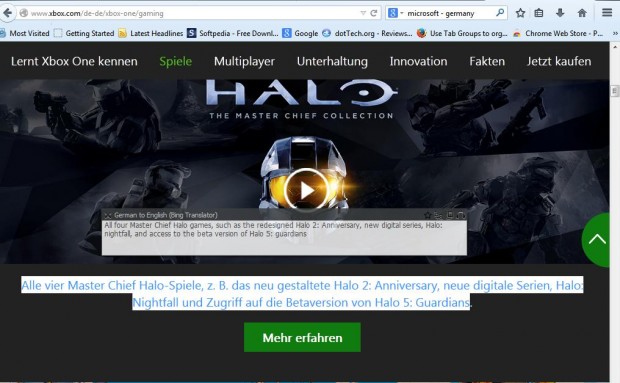
Task: Select the Unterhaltung navigation tab
Action: (x=332, y=61)
